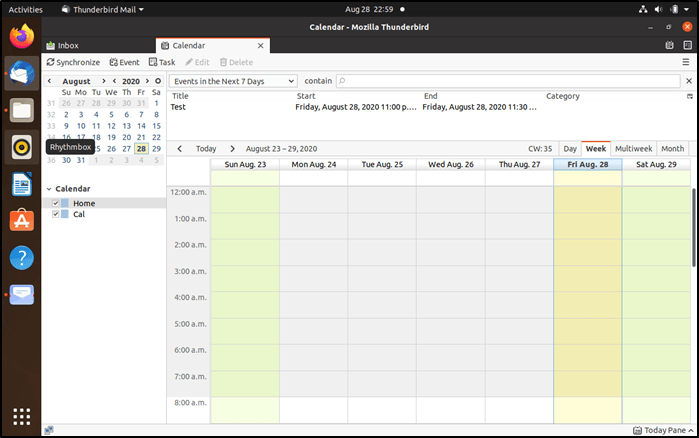
Task: Select day 10 in mini calendar
Action: click(x=81, y=126)
